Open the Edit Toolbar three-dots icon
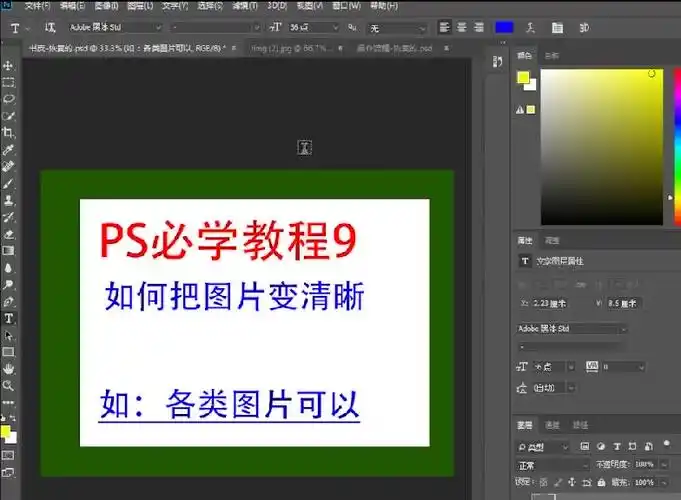This screenshot has height=500, width=681. click(x=8, y=402)
